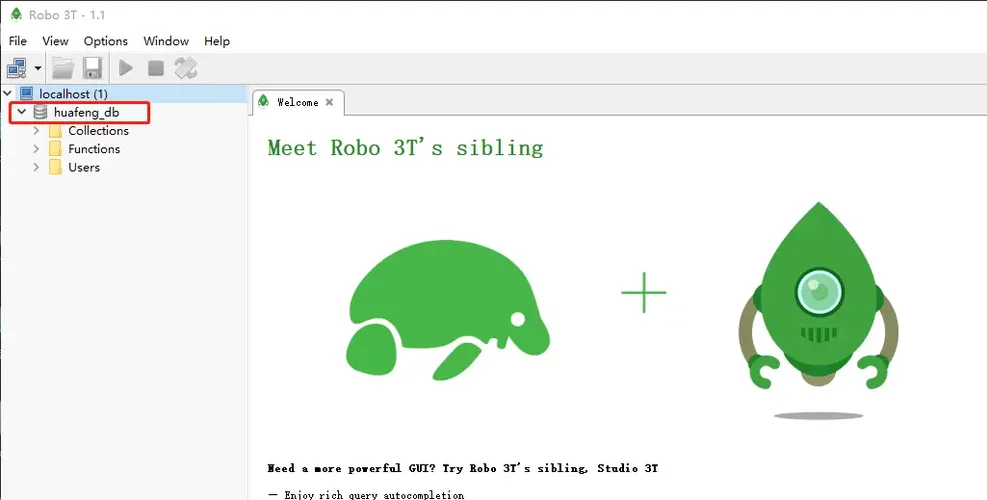This screenshot has height=500, width=987.
Task: Click the Functions folder icon
Action: click(55, 149)
